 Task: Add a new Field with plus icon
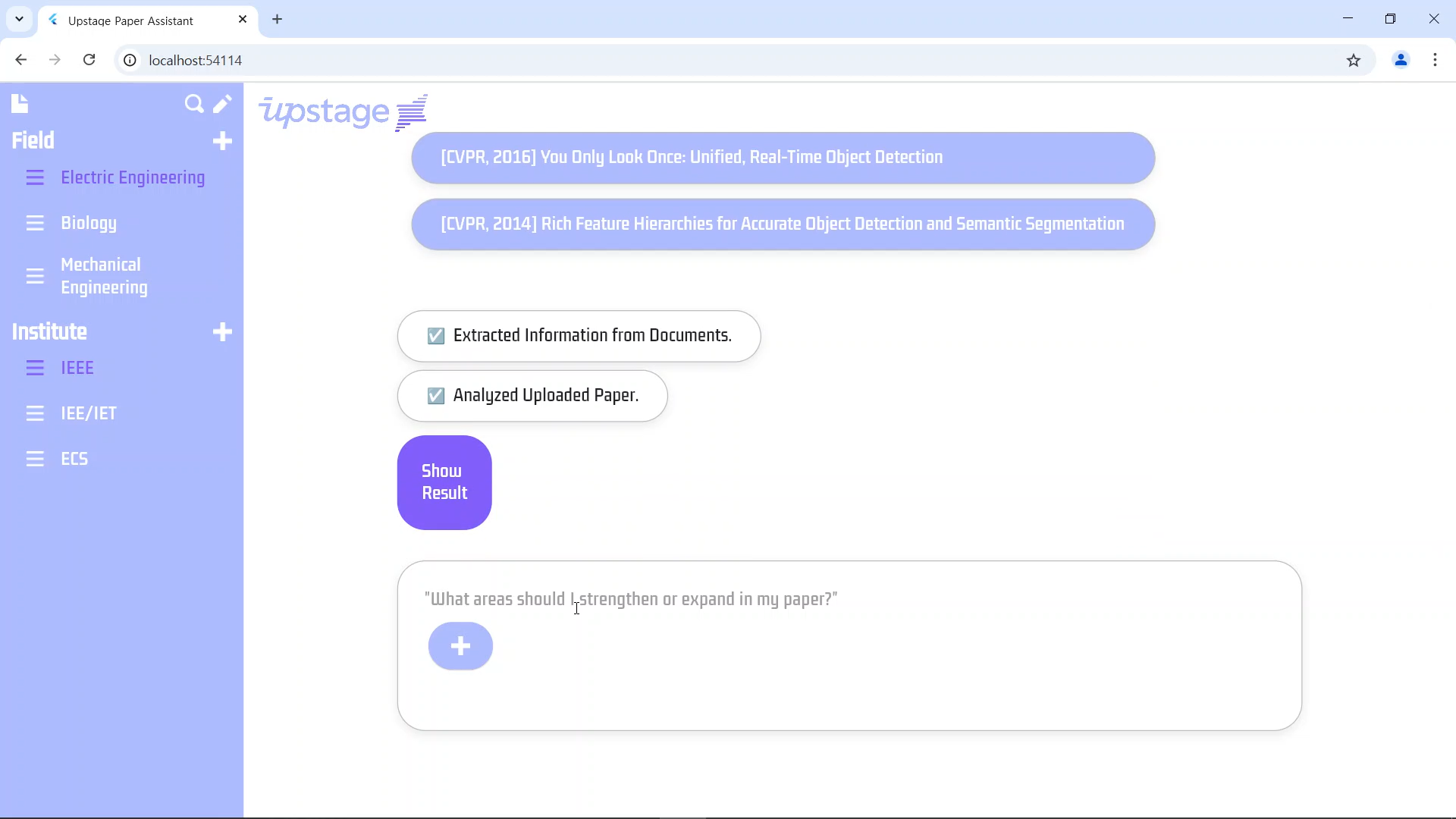(x=222, y=141)
